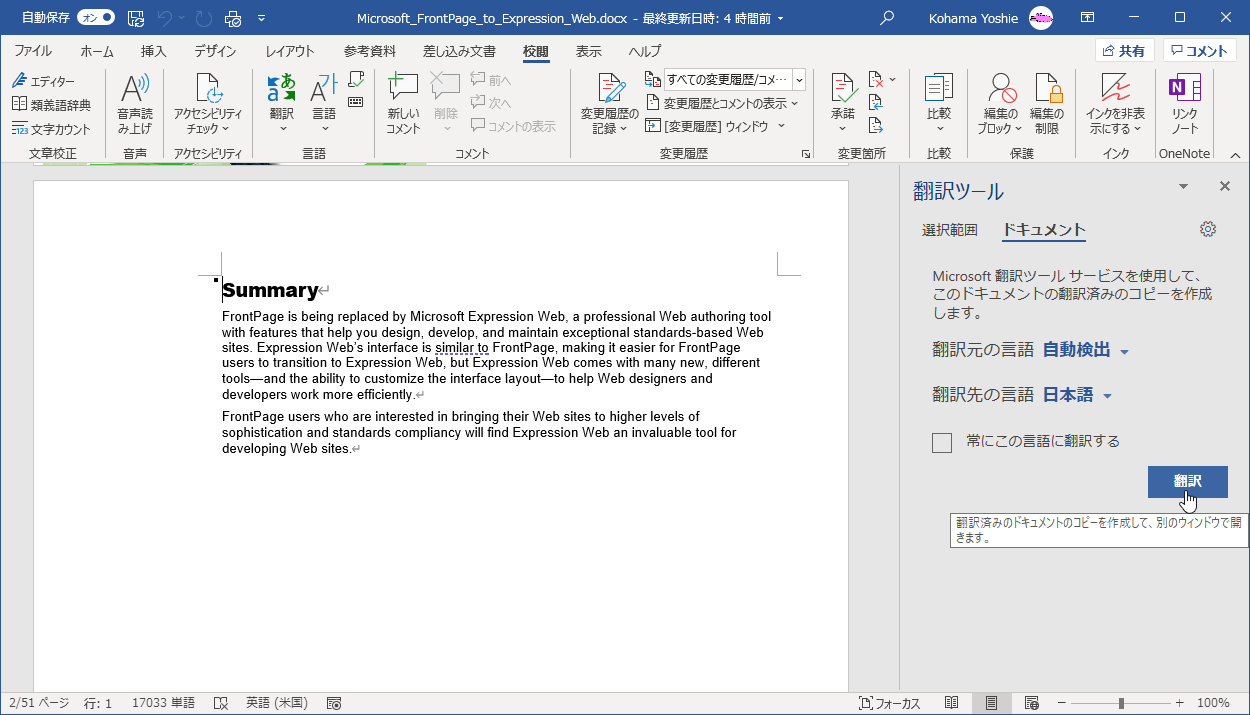Click the Accept (承諾) changes icon
This screenshot has height=715, width=1250.
843,89
